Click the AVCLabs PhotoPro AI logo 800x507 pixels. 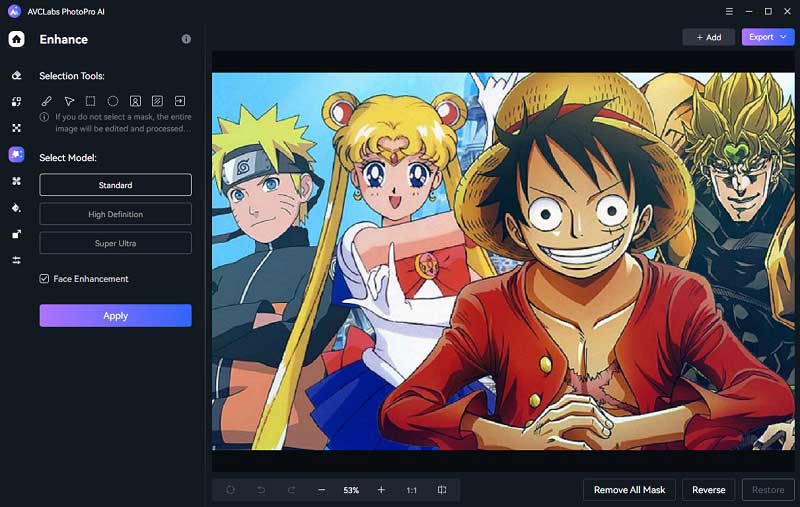coord(14,11)
